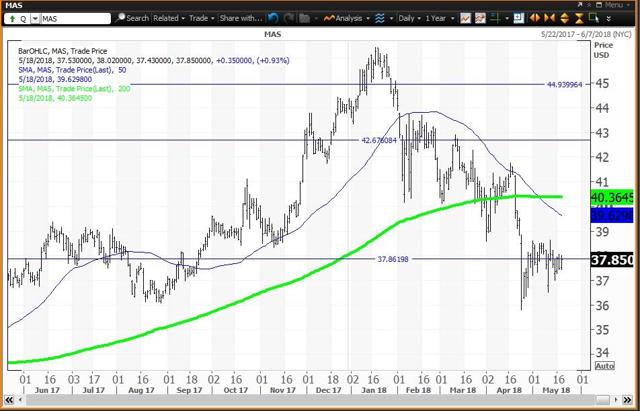Click the Share with… button

coord(241,18)
